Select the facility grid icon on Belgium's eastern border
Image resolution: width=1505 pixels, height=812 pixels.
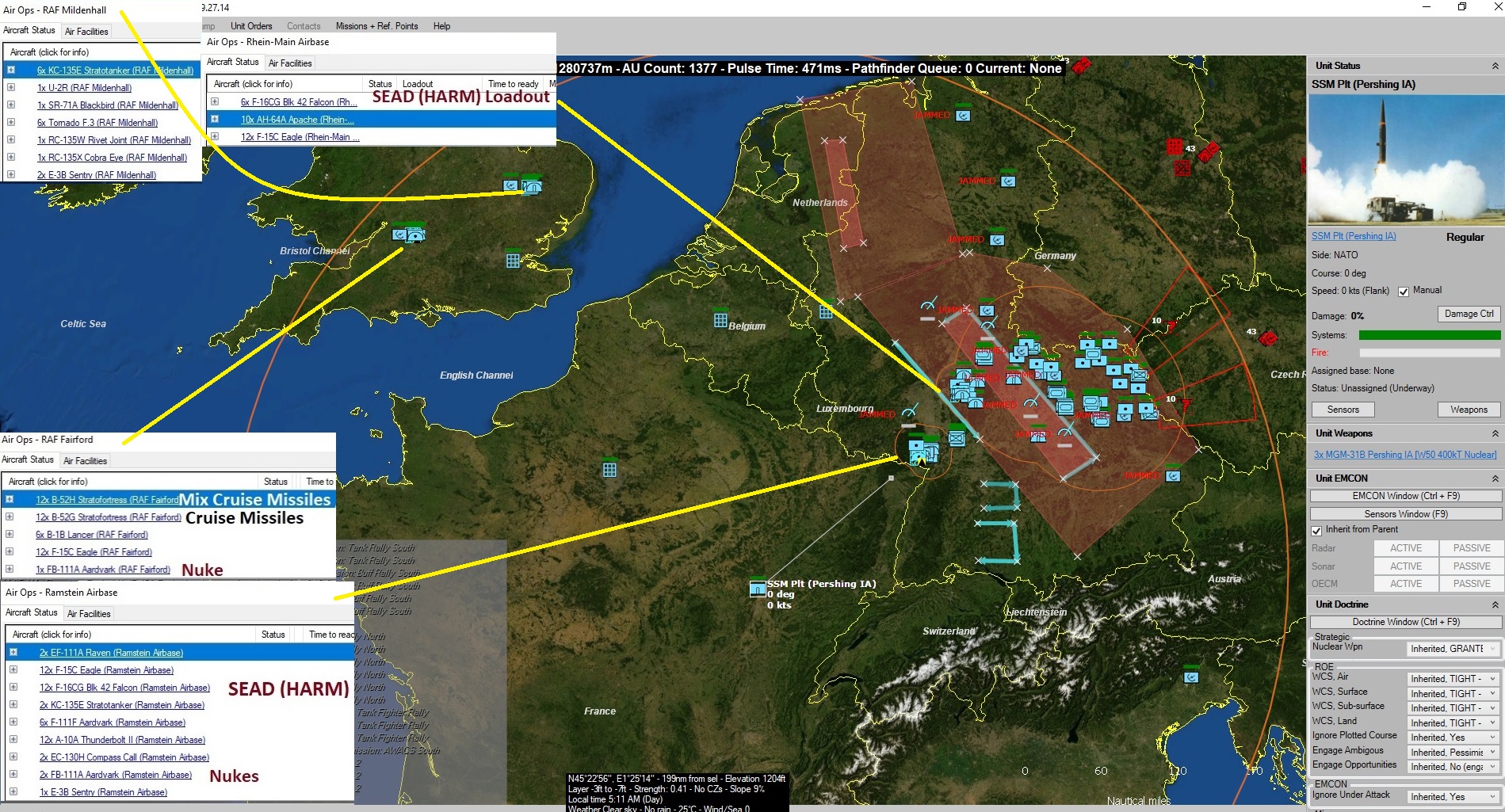click(826, 311)
